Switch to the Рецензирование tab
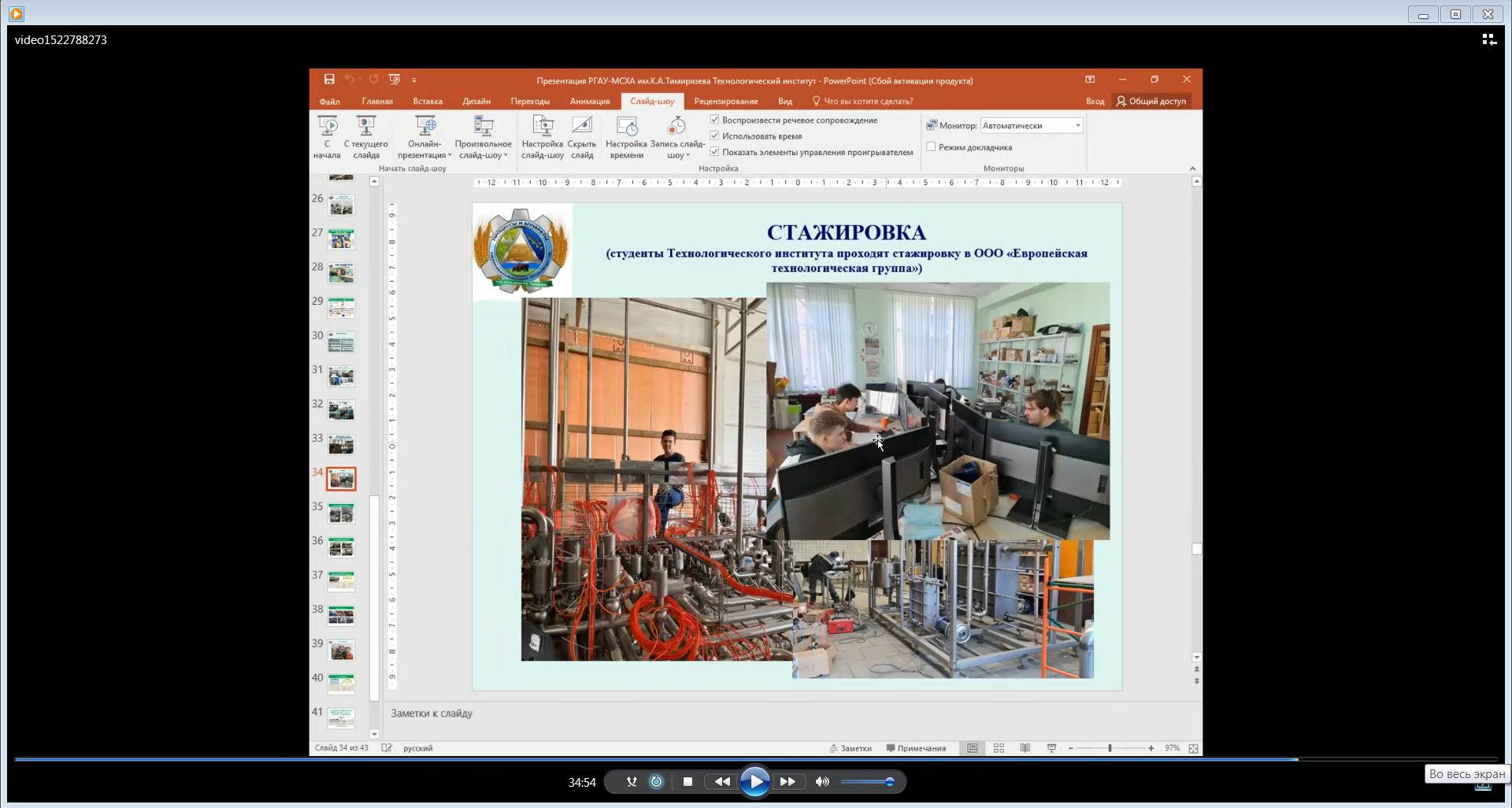 pos(726,102)
